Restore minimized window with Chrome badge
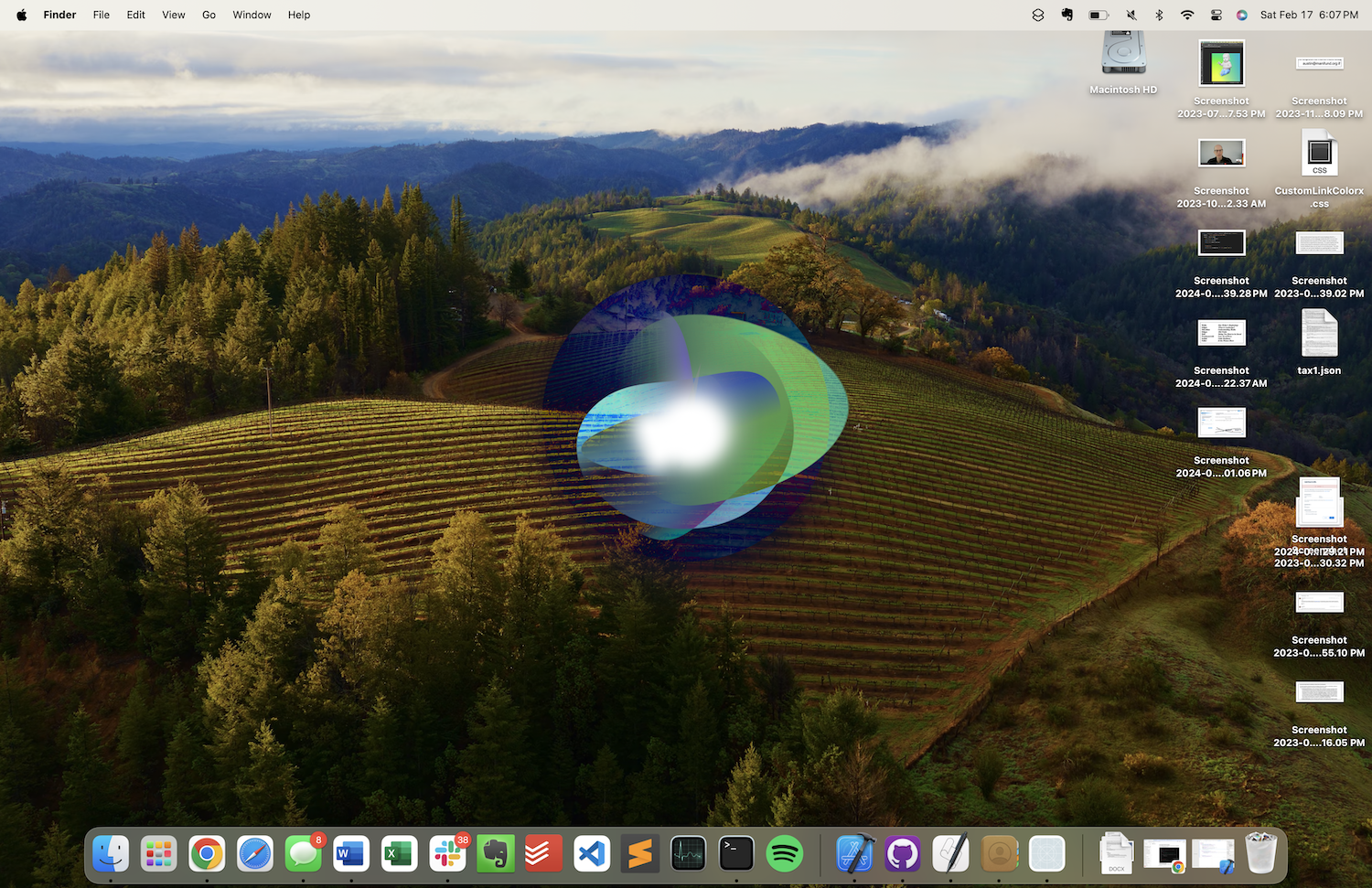Viewport: 1372px width, 888px height. pyautogui.click(x=1164, y=855)
